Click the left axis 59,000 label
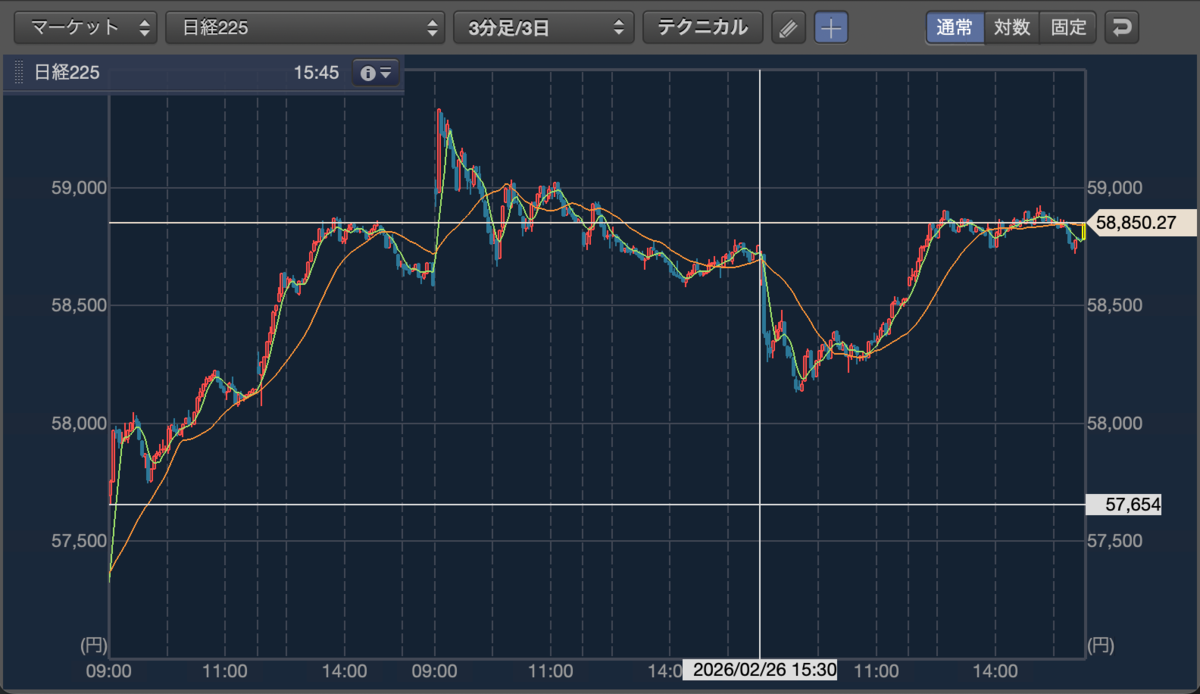Viewport: 1200px width, 694px height. 78,188
